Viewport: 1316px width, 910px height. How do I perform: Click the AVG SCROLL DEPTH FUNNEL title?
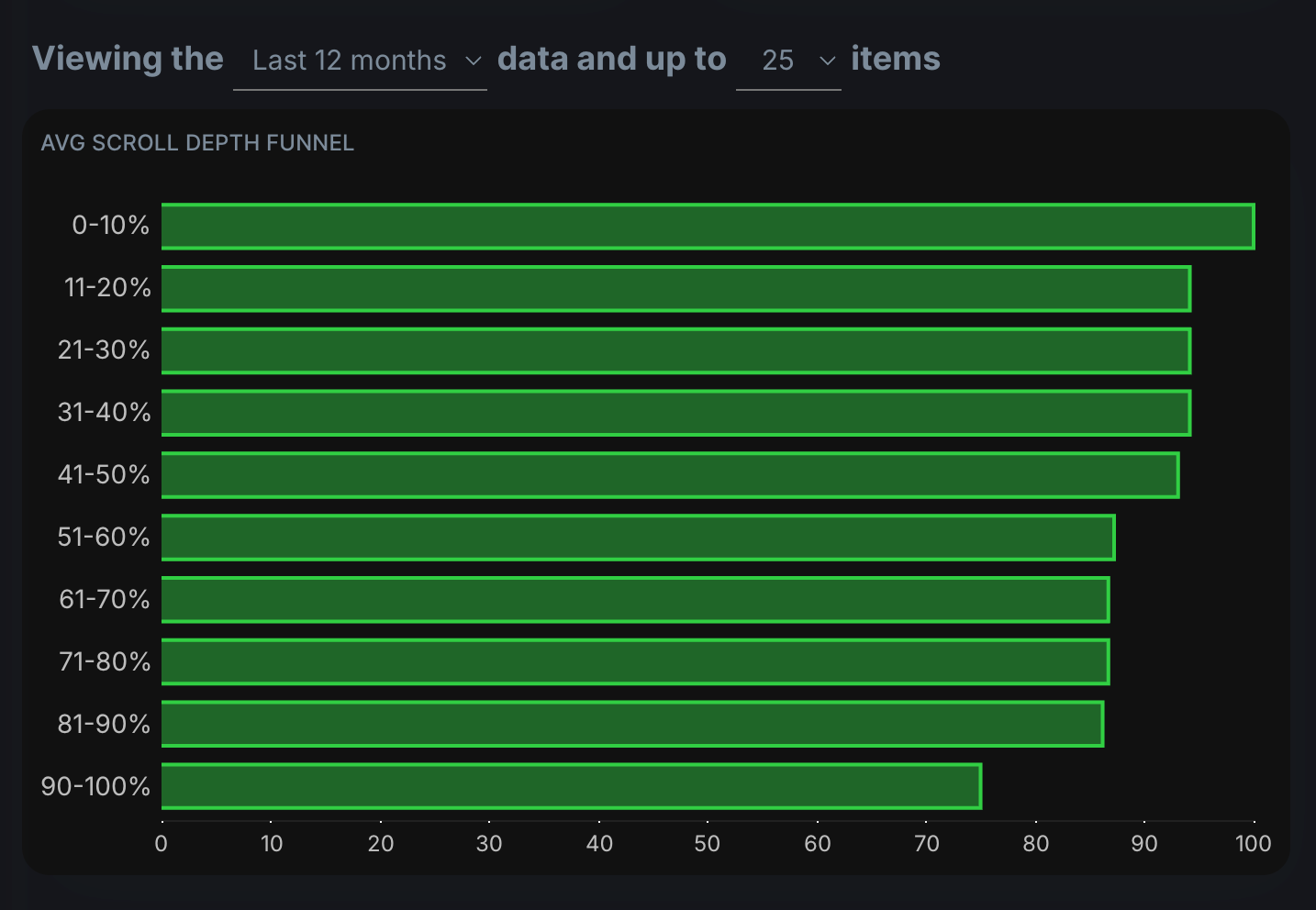click(x=197, y=143)
